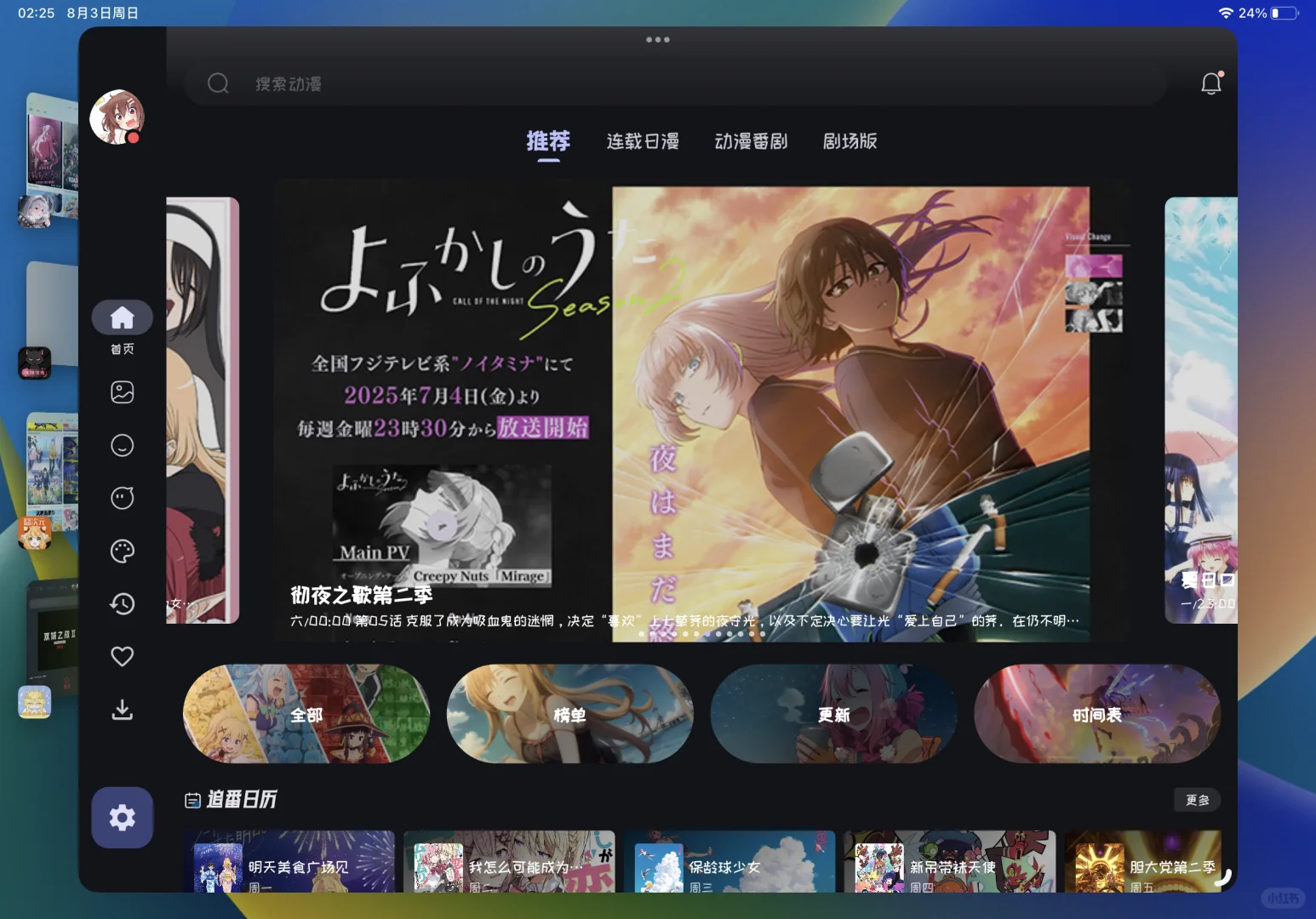This screenshot has width=1316, height=919.
Task: Open the 榜单 rankings card
Action: click(569, 714)
